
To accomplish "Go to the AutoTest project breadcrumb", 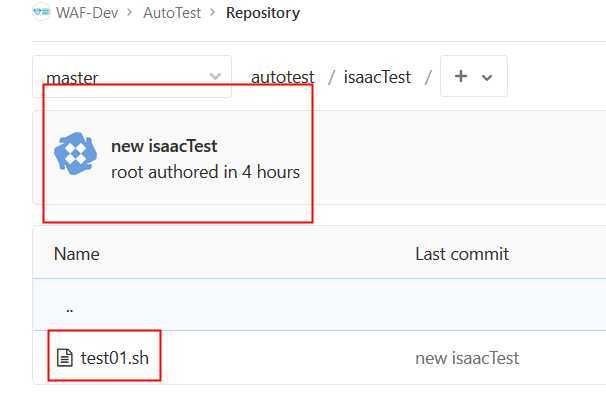I will pos(172,13).
